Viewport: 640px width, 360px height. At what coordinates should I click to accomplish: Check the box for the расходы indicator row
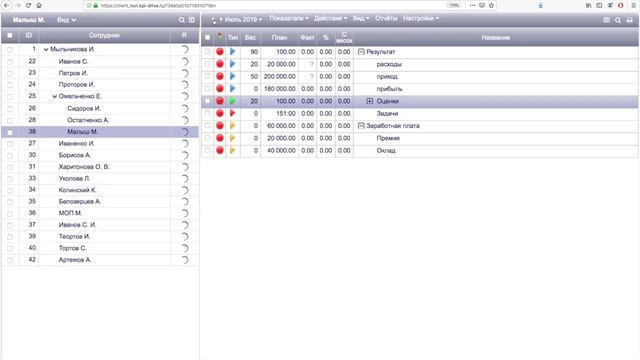[207, 64]
